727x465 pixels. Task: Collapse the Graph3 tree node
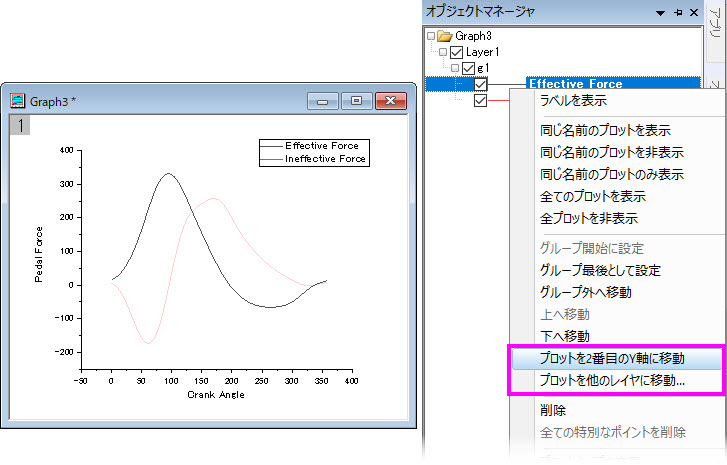click(x=431, y=36)
